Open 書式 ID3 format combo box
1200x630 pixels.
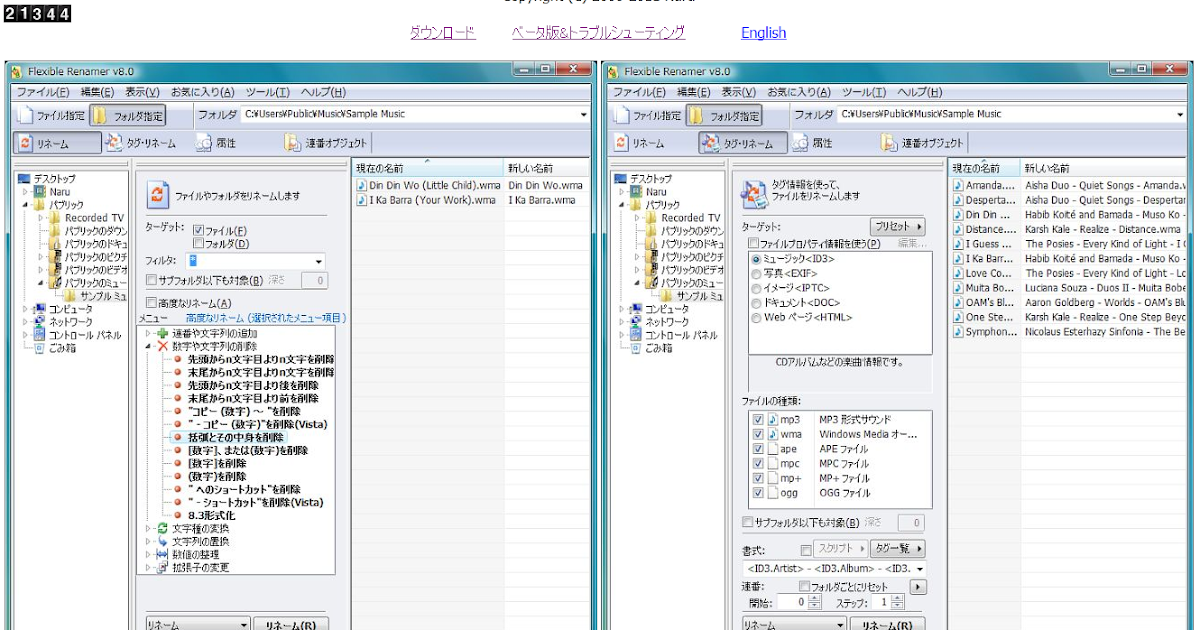(x=834, y=568)
